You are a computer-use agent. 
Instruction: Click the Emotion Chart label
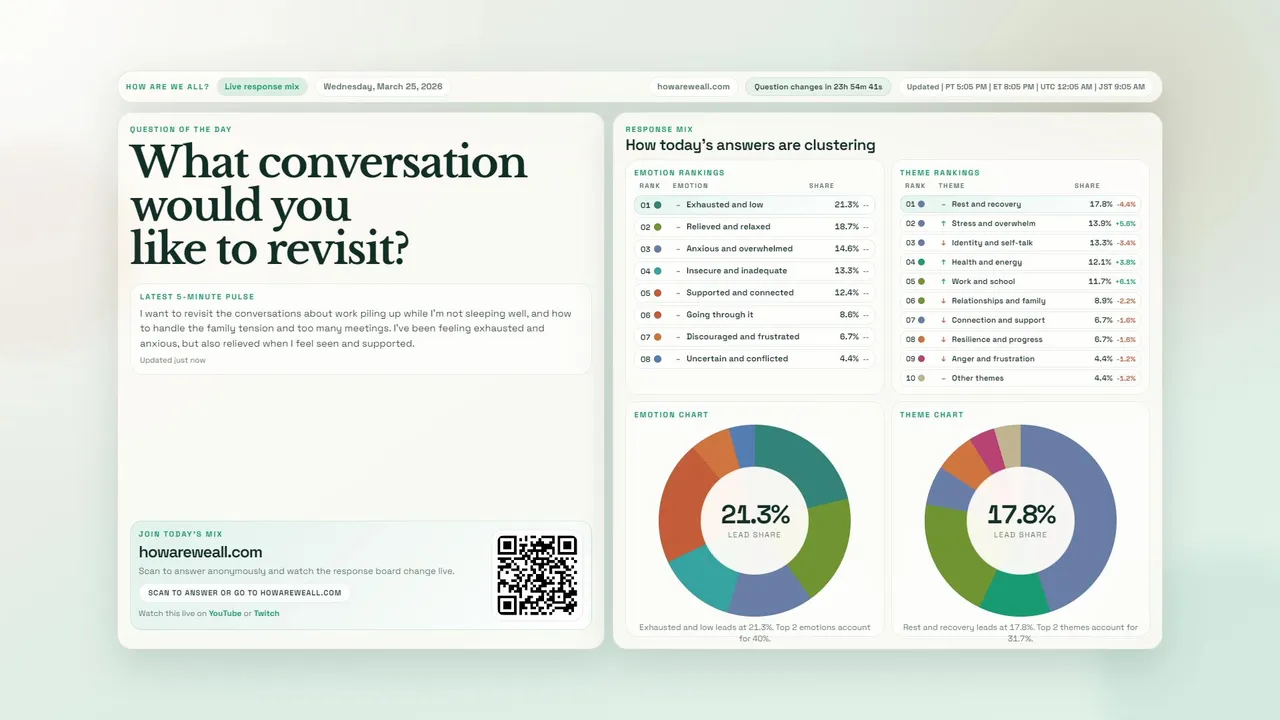(671, 415)
